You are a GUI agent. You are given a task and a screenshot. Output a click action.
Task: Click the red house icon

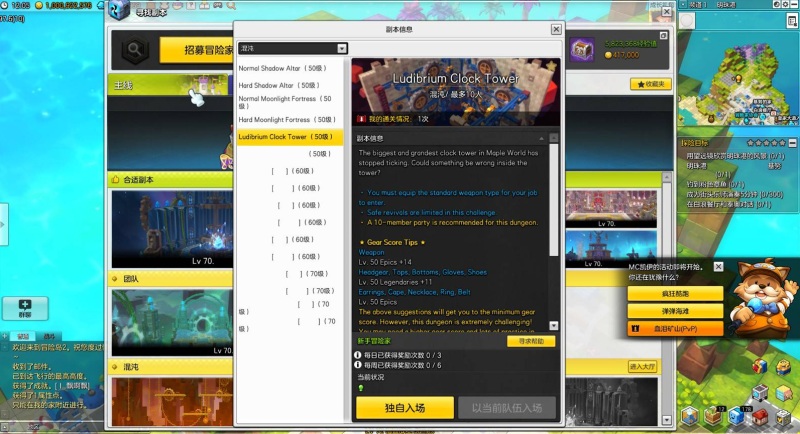[760, 416]
